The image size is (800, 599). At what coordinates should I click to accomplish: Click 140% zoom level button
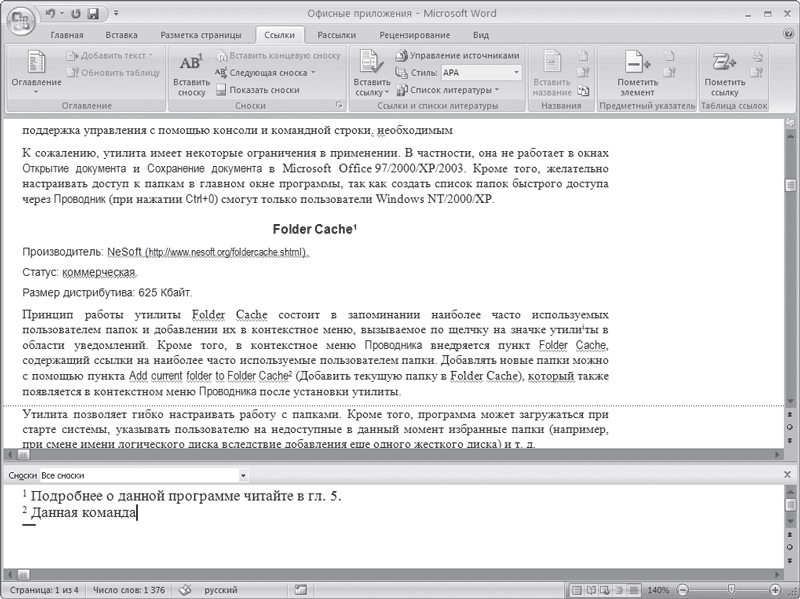pos(658,590)
